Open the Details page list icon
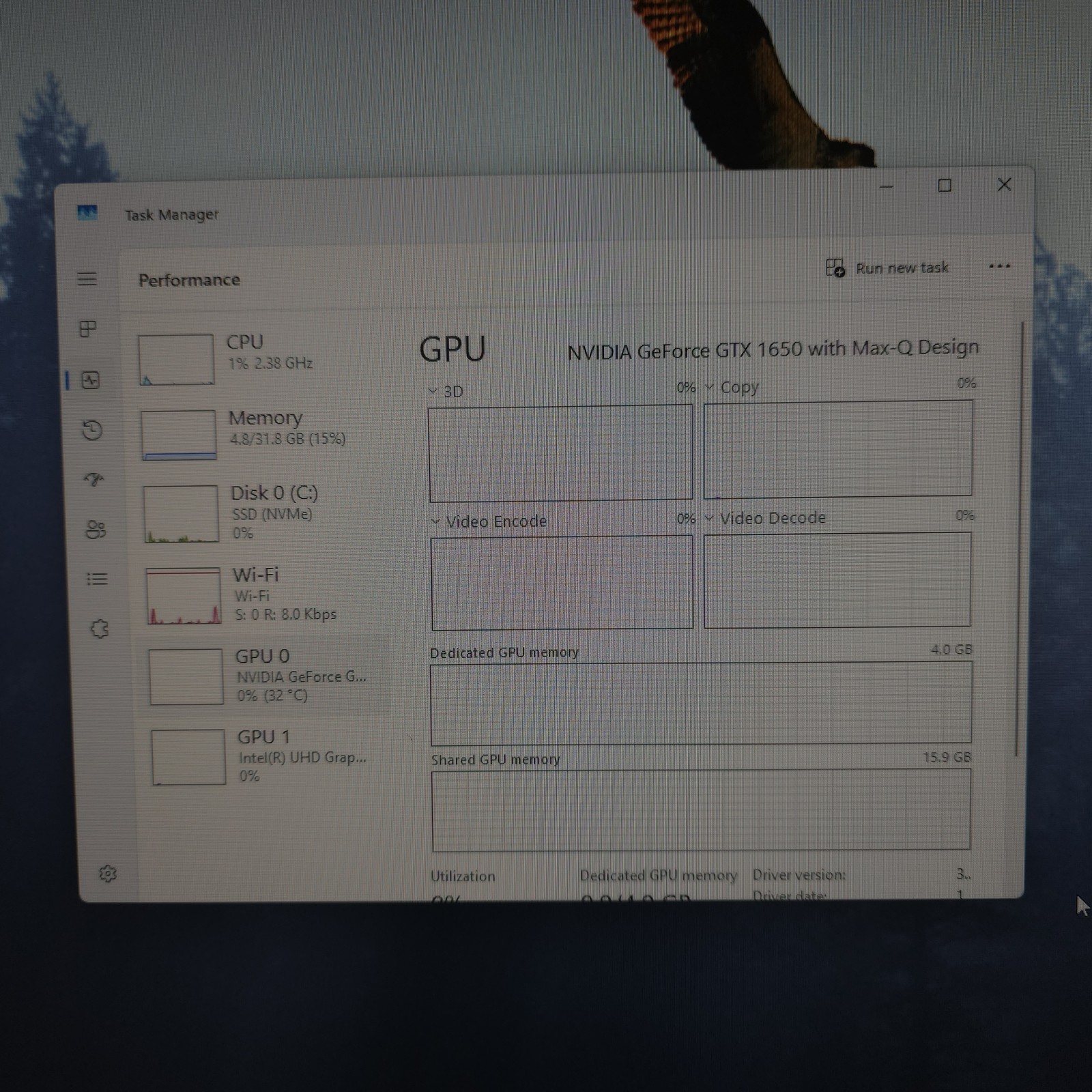 point(97,579)
